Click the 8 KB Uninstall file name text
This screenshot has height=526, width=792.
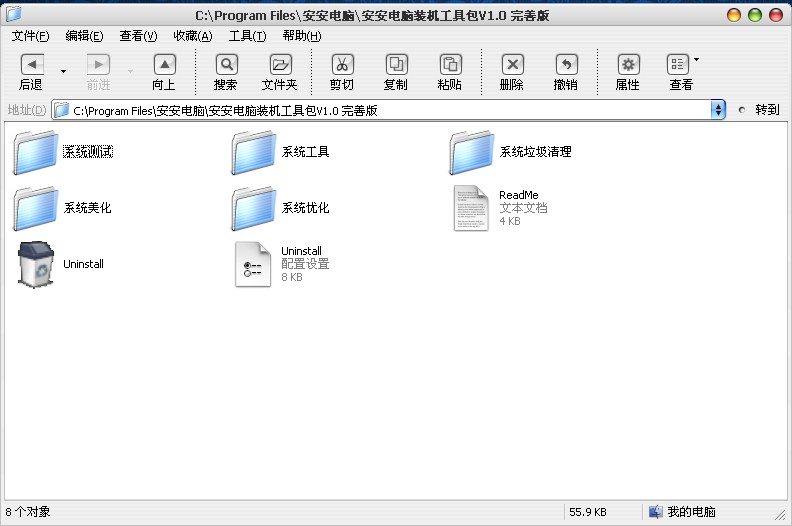tap(301, 251)
